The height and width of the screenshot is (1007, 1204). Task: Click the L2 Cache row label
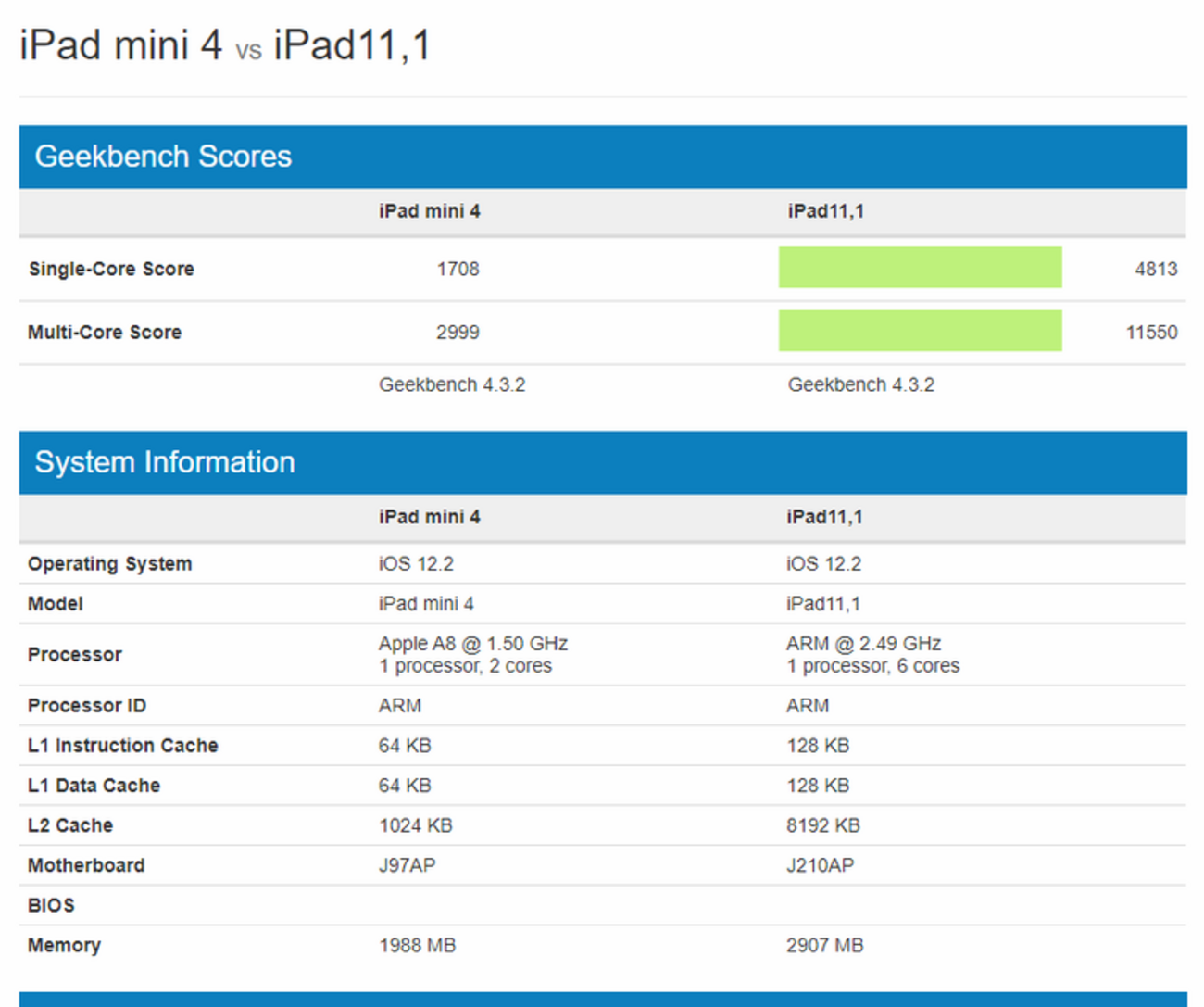pos(70,825)
